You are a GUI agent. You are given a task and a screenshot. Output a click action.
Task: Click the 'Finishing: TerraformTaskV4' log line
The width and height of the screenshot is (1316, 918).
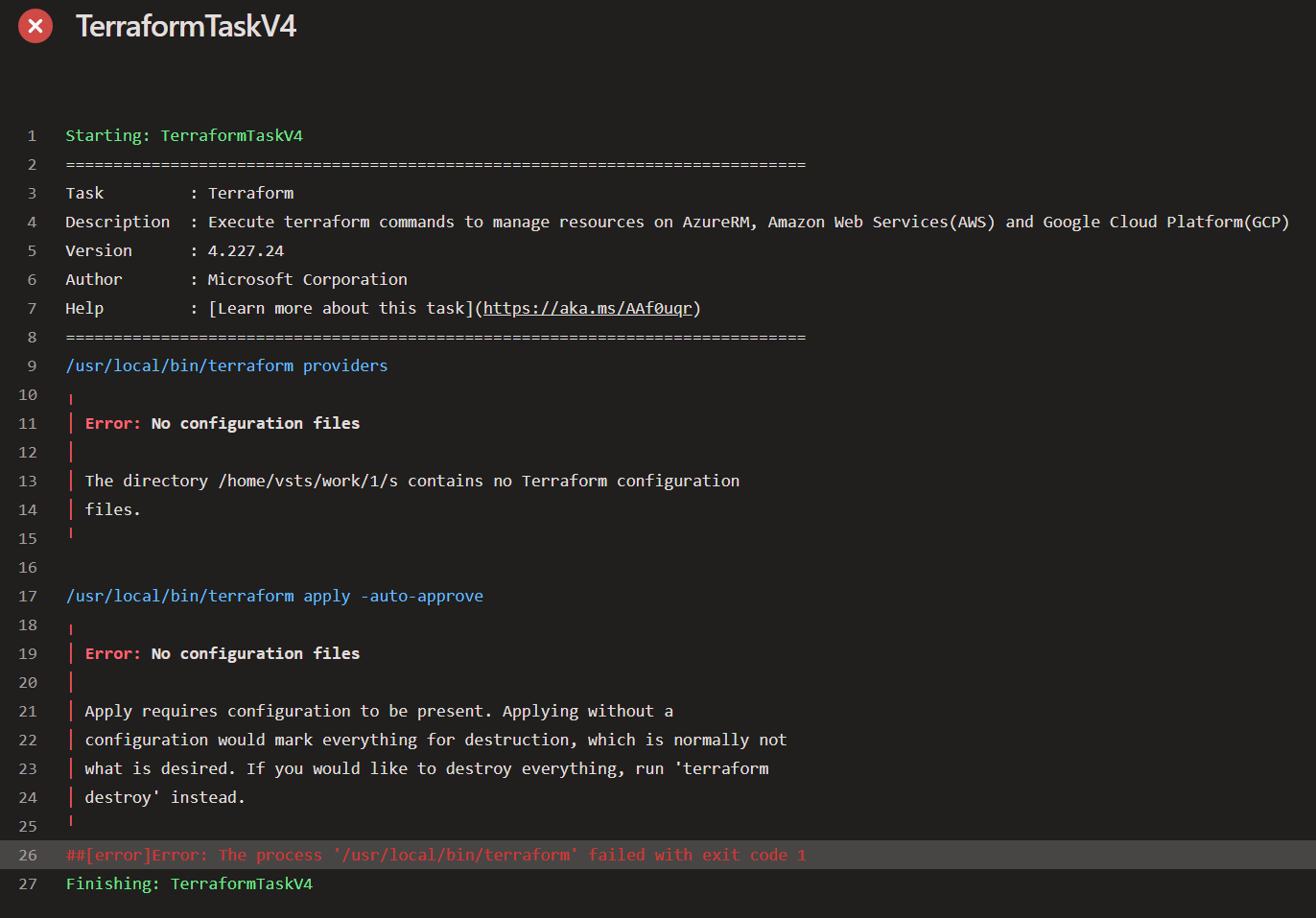[189, 883]
